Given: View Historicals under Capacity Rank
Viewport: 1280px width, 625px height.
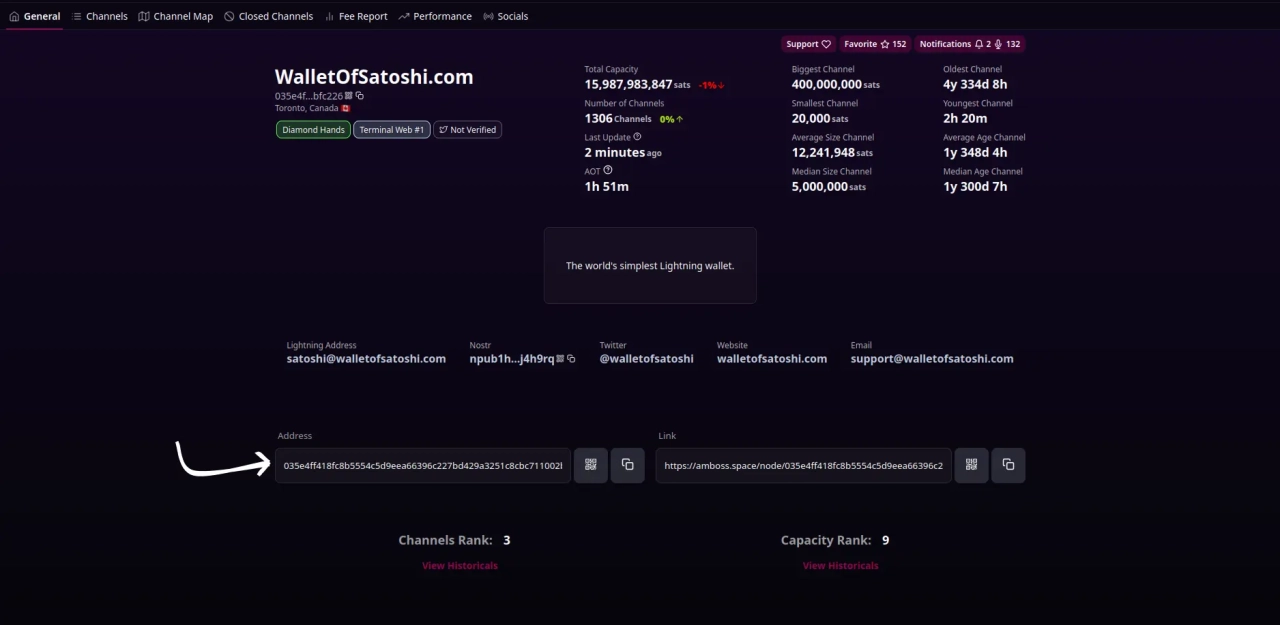Looking at the screenshot, I should pyautogui.click(x=840, y=566).
